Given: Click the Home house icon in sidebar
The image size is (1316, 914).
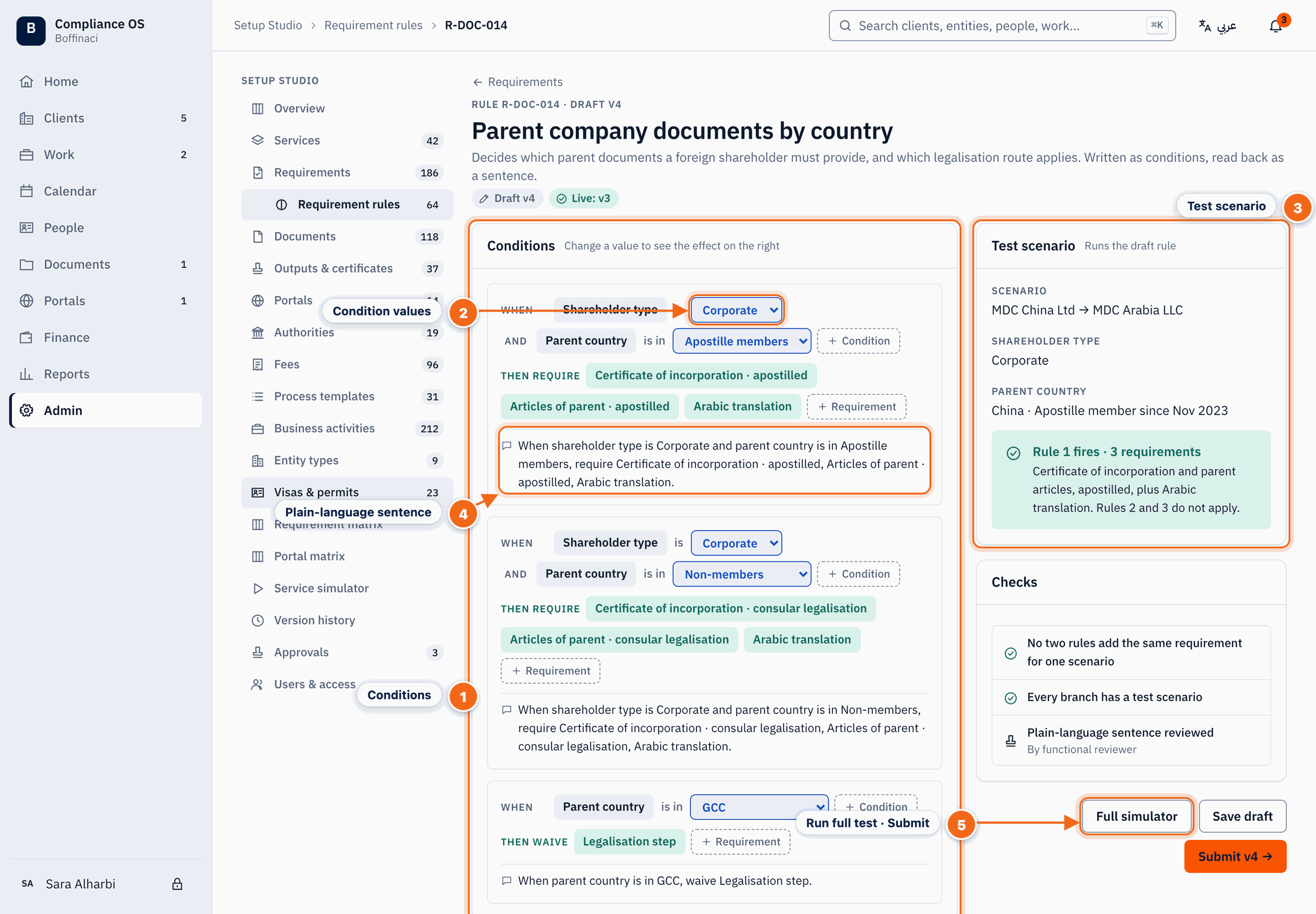Looking at the screenshot, I should point(26,81).
